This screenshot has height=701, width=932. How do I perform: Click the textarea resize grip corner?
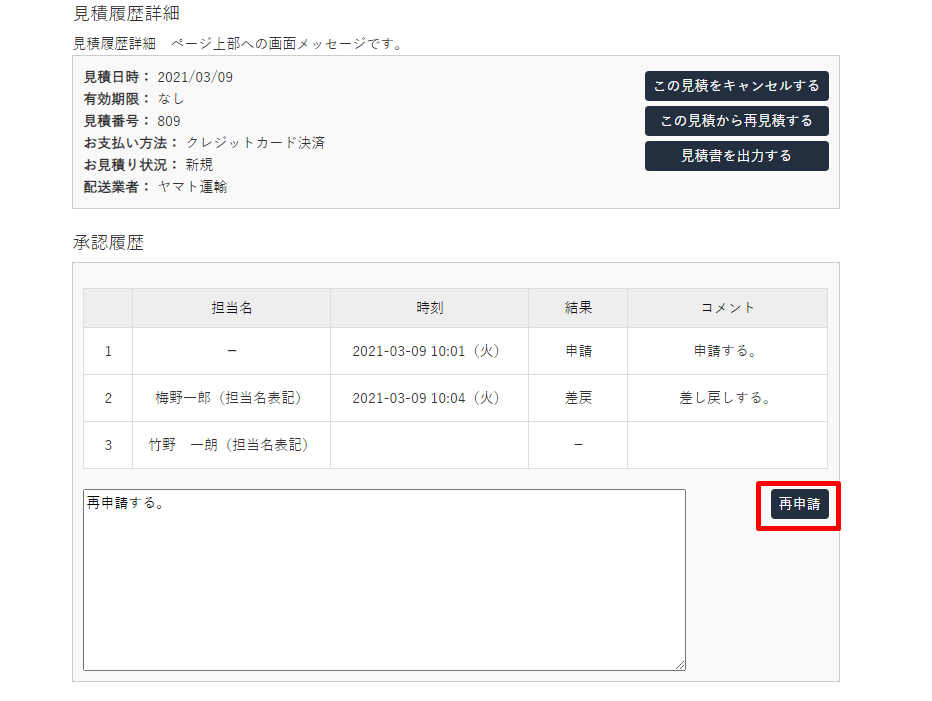tap(681, 665)
